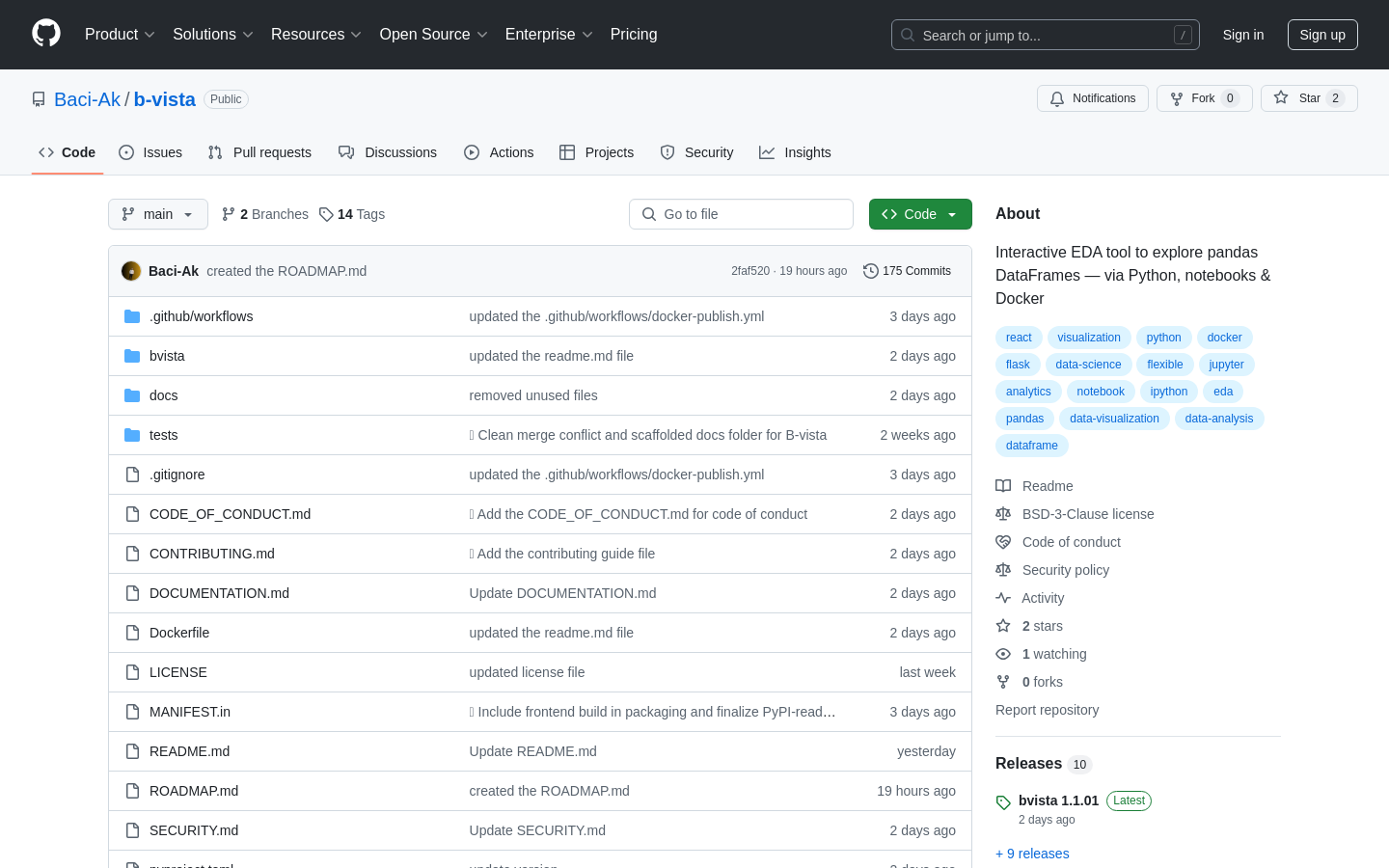Click the Readme book icon in About
This screenshot has width=1389, height=868.
click(x=1003, y=486)
